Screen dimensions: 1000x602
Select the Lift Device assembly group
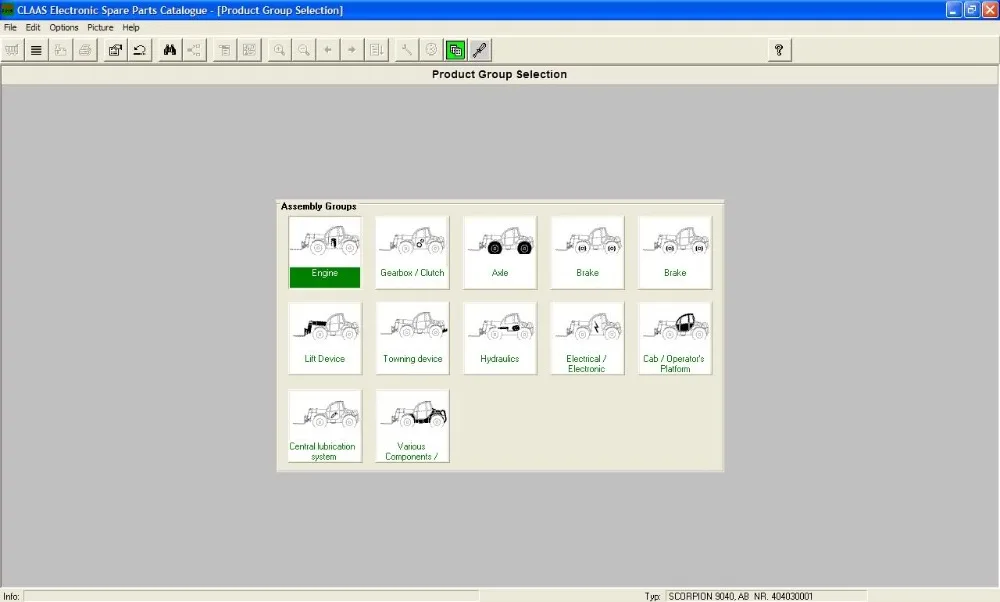tap(325, 338)
